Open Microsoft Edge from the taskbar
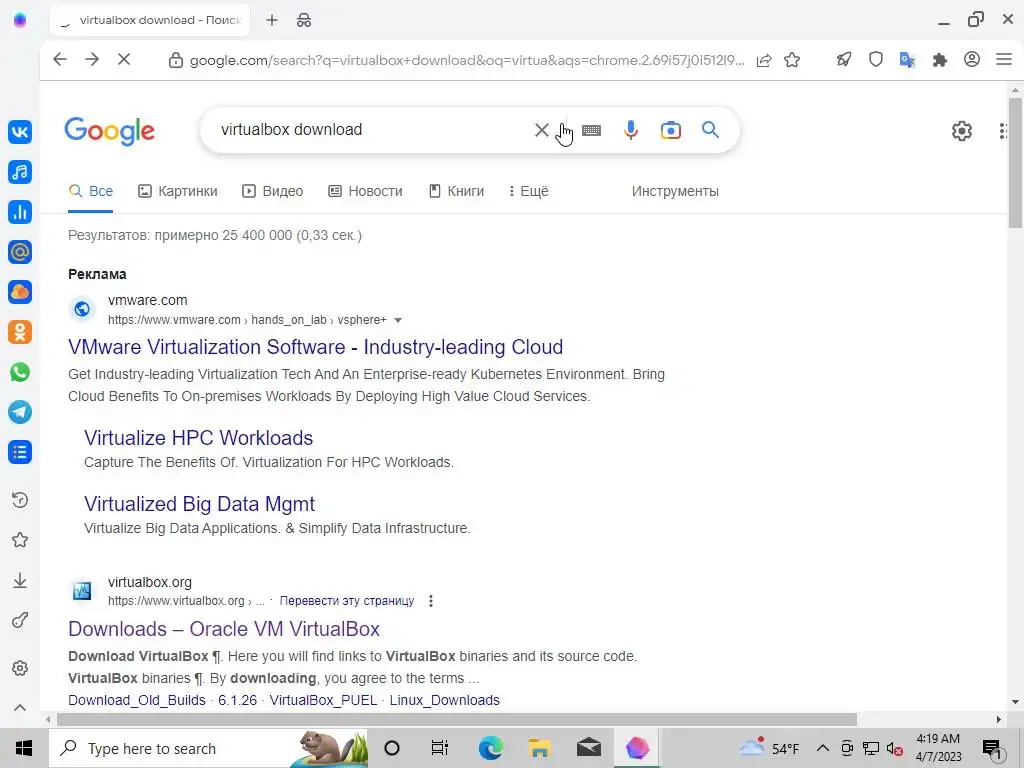The width and height of the screenshot is (1024, 768). pos(491,748)
